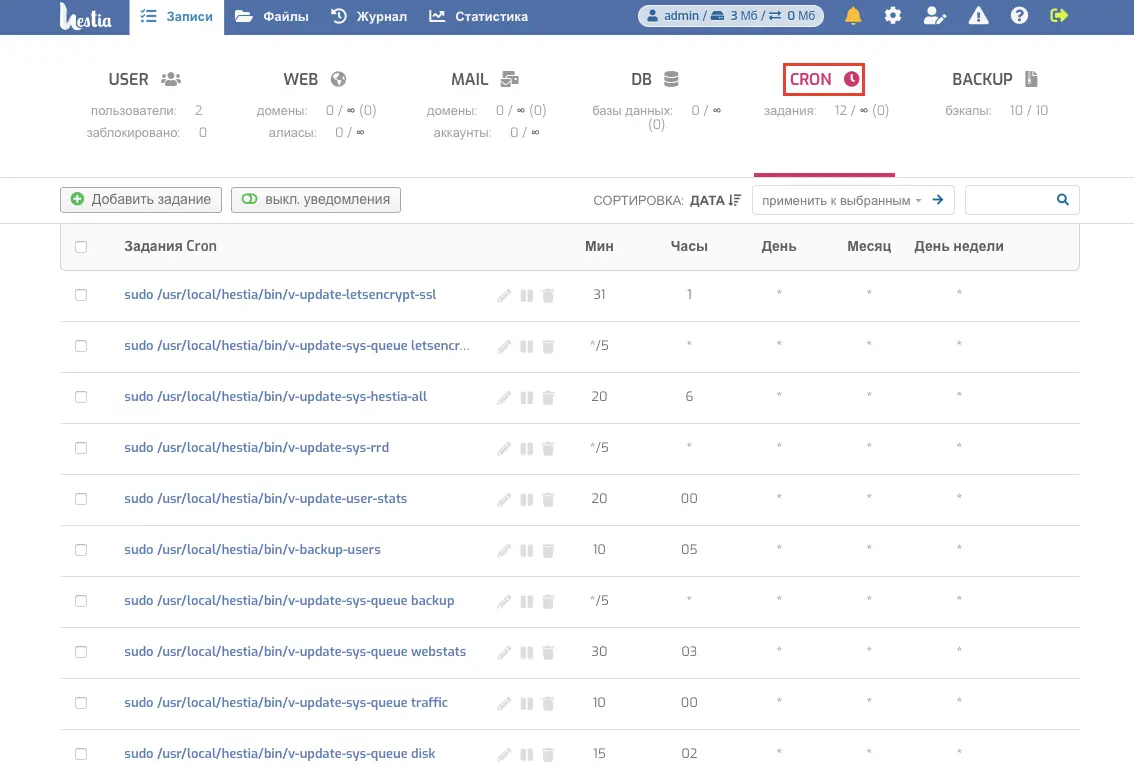Edit the v-update-sys-rrd job pencil
This screenshot has width=1134, height=765.
coord(504,448)
